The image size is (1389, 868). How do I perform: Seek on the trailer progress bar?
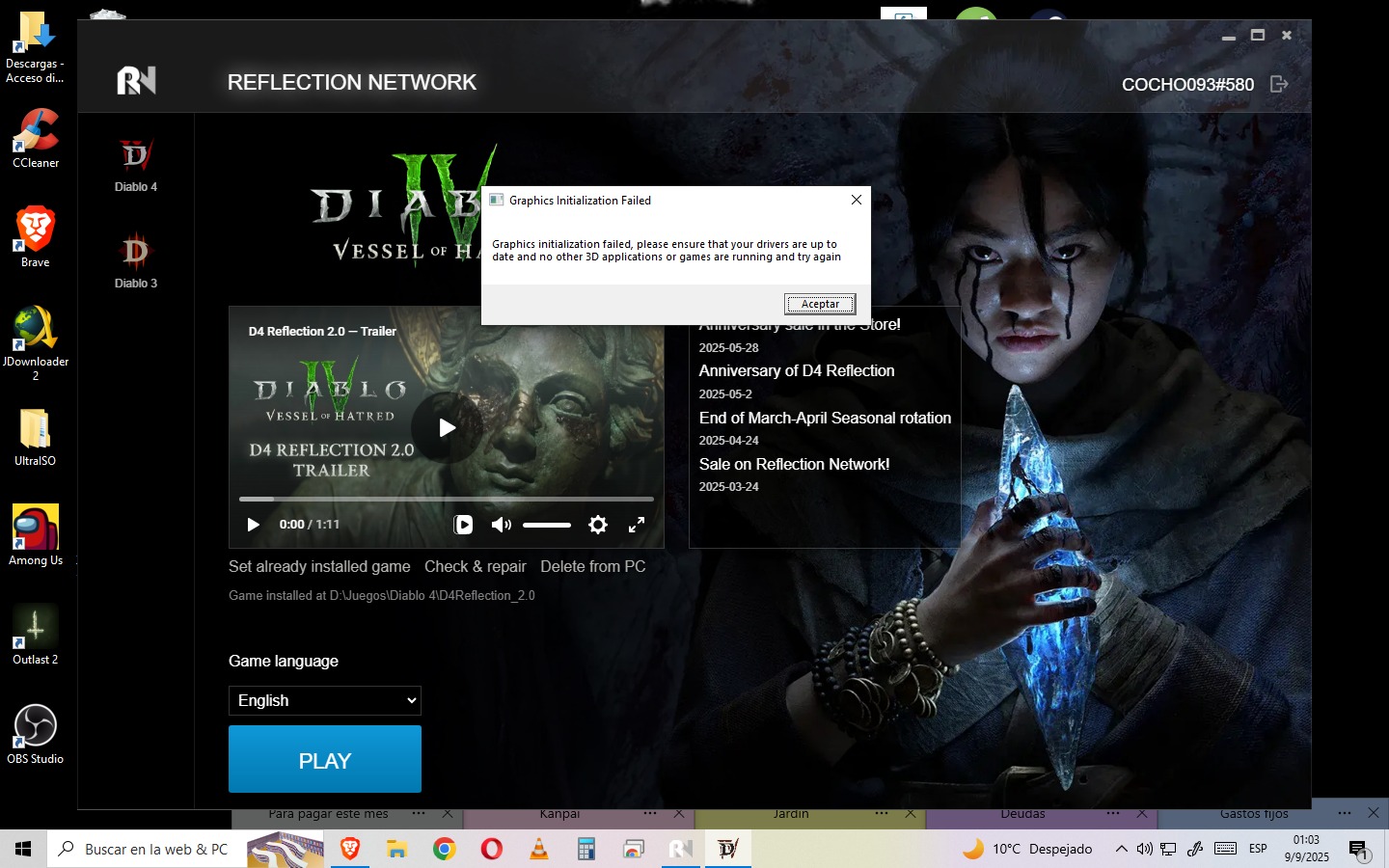click(447, 499)
